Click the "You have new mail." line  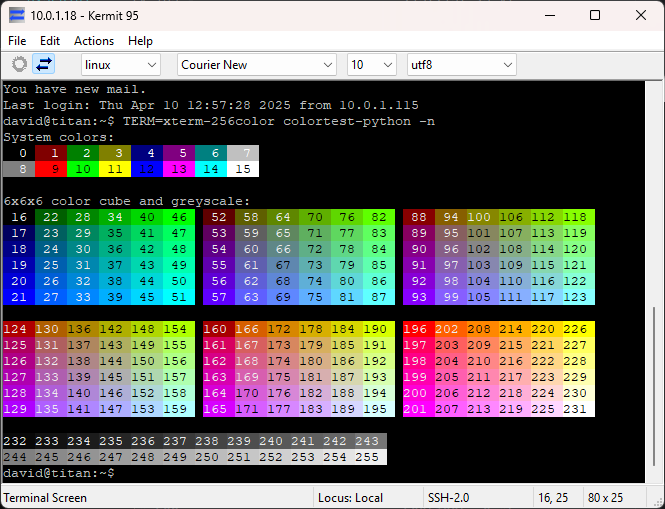tap(75, 89)
